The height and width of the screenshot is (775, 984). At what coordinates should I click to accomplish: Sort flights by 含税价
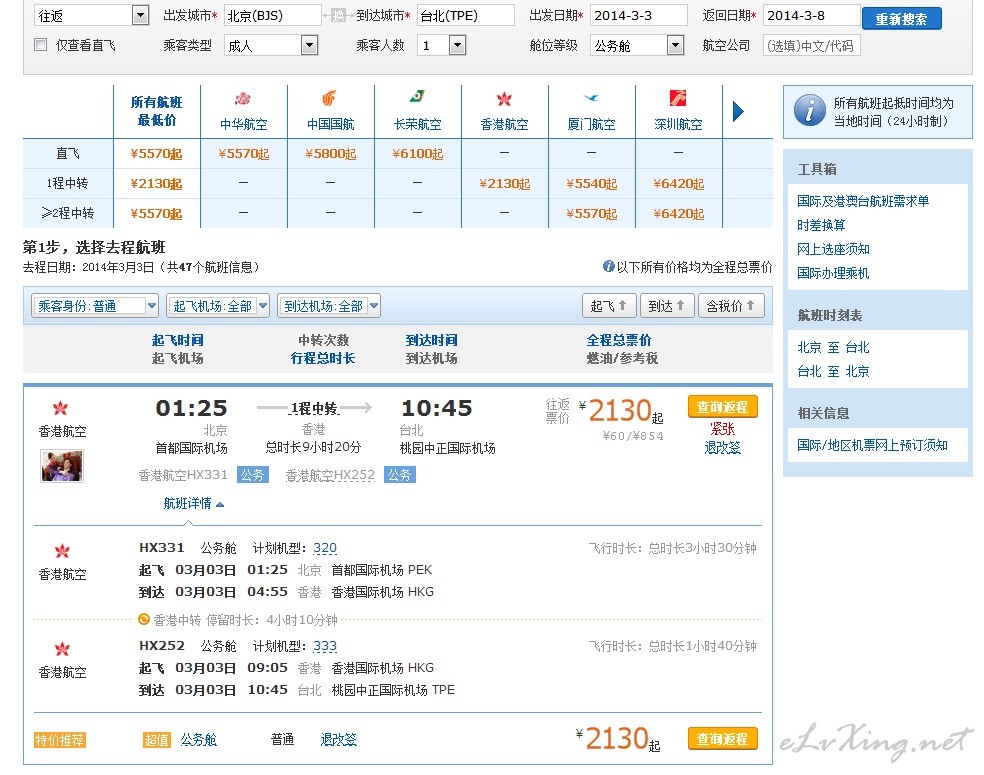731,306
